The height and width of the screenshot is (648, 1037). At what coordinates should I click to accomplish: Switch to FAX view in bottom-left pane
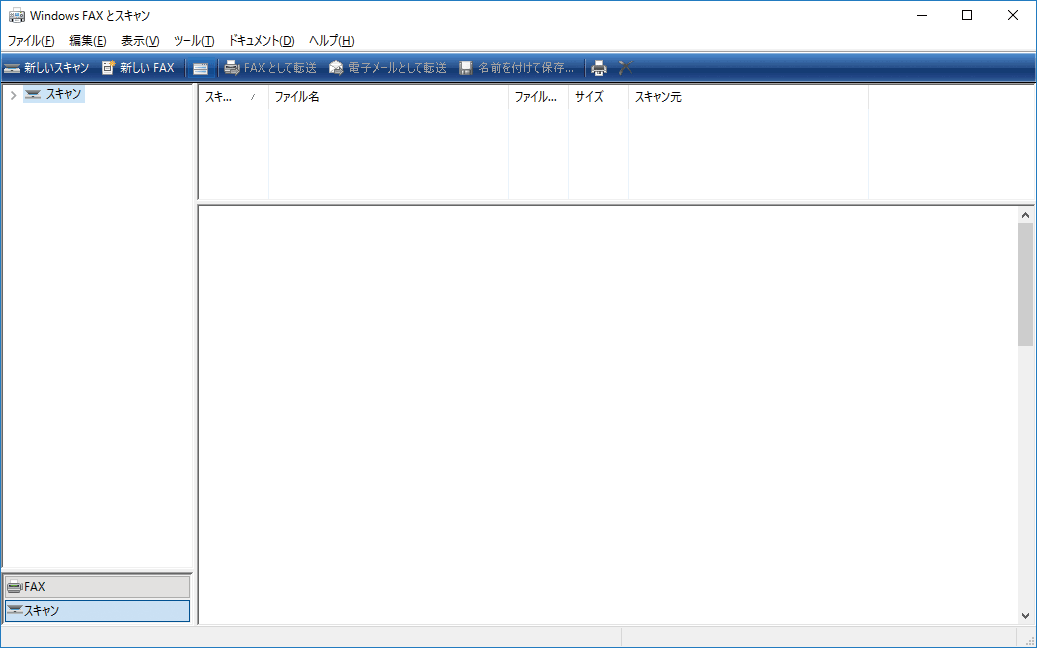click(x=97, y=587)
